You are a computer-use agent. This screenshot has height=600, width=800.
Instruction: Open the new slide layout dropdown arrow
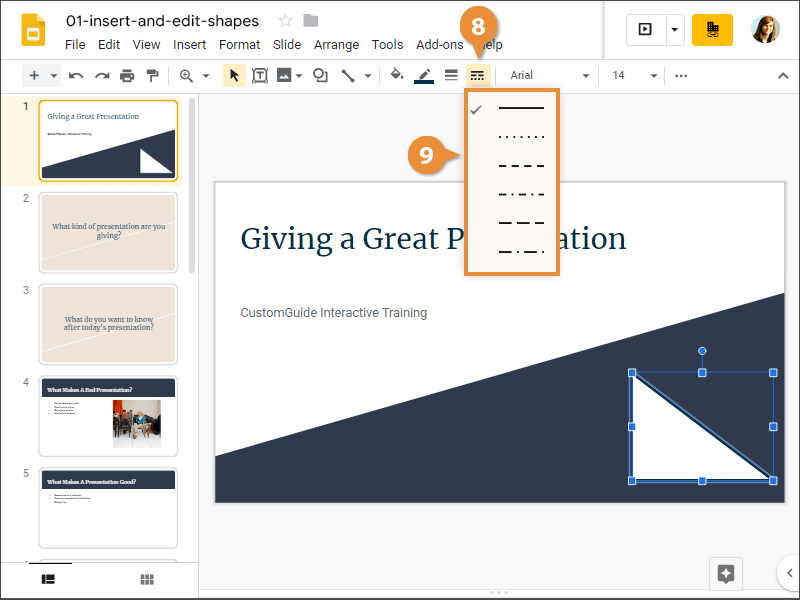[x=54, y=76]
